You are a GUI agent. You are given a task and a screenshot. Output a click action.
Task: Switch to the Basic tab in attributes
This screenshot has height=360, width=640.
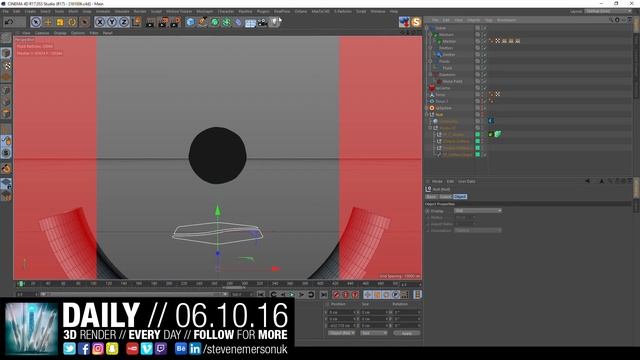tap(431, 197)
